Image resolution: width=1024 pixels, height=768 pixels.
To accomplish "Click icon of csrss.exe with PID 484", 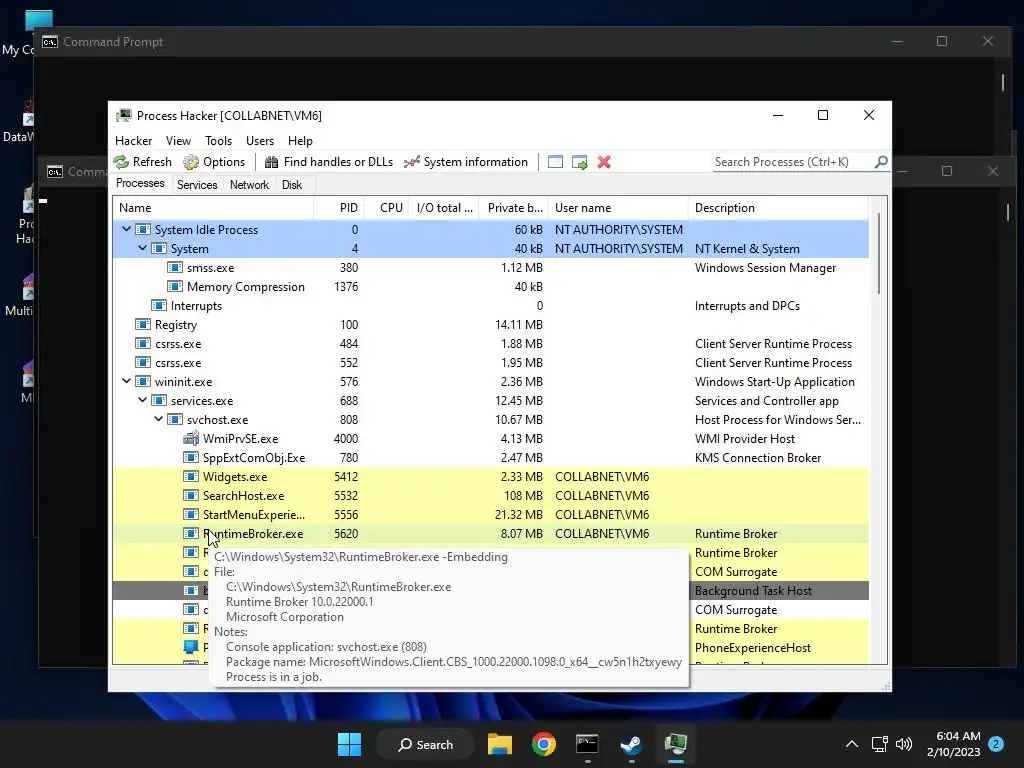I will click(x=142, y=344).
